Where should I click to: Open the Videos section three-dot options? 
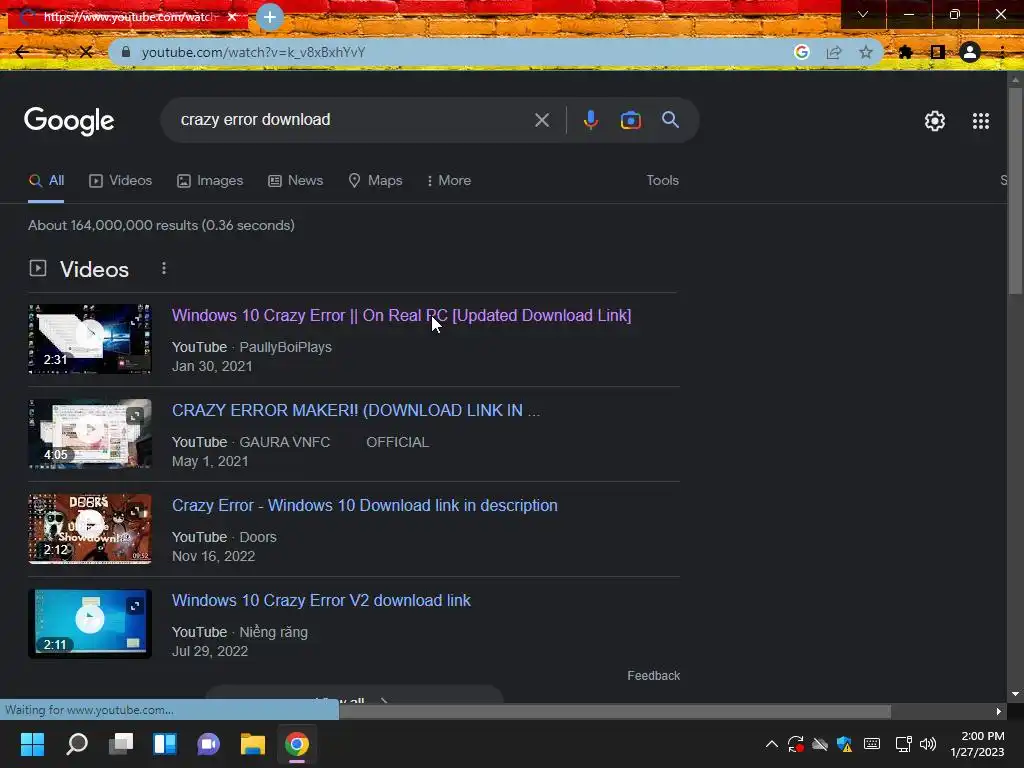(x=164, y=268)
